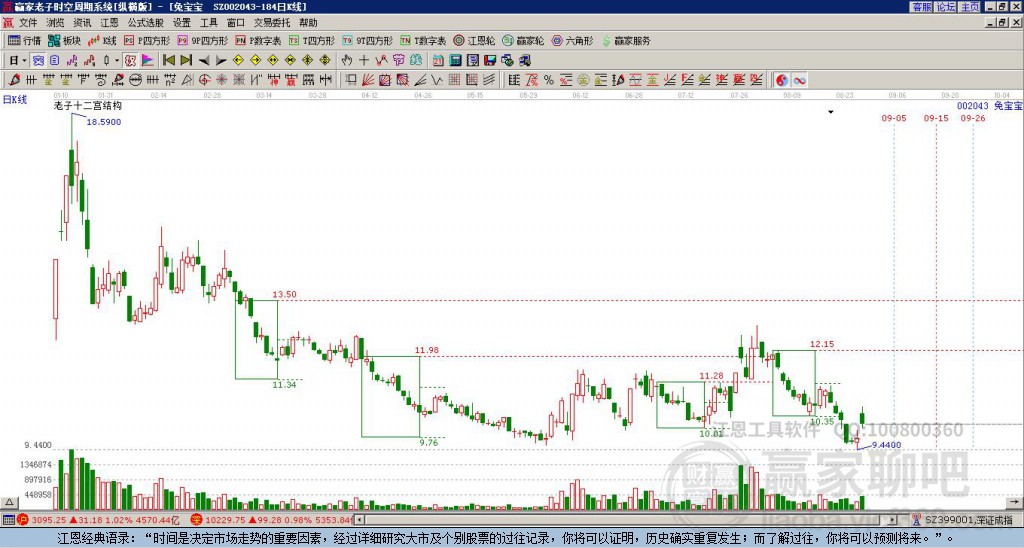Open the 六角形 tool
This screenshot has width=1024, height=548.
point(572,40)
